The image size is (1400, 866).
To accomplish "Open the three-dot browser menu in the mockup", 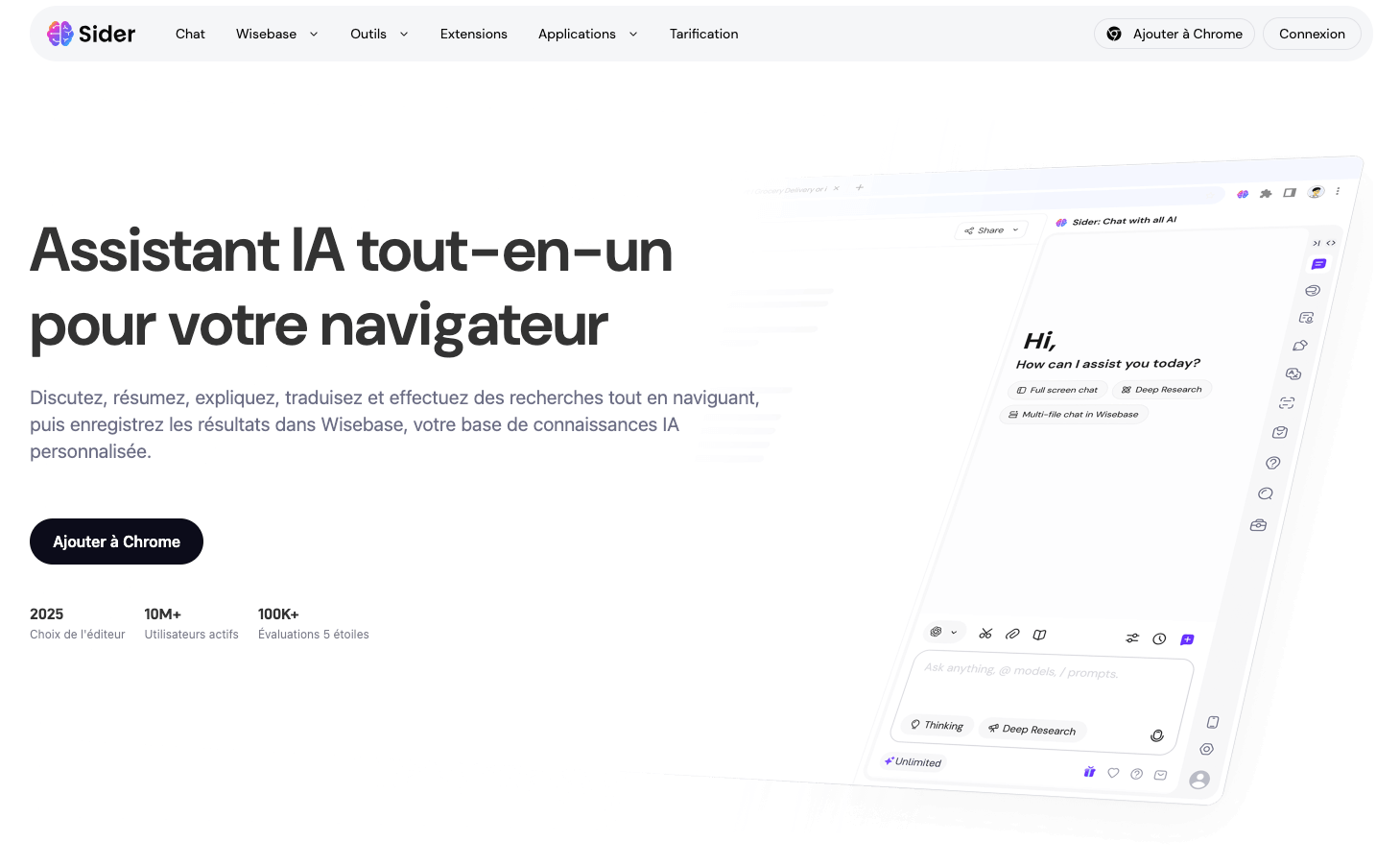I will (x=1338, y=191).
